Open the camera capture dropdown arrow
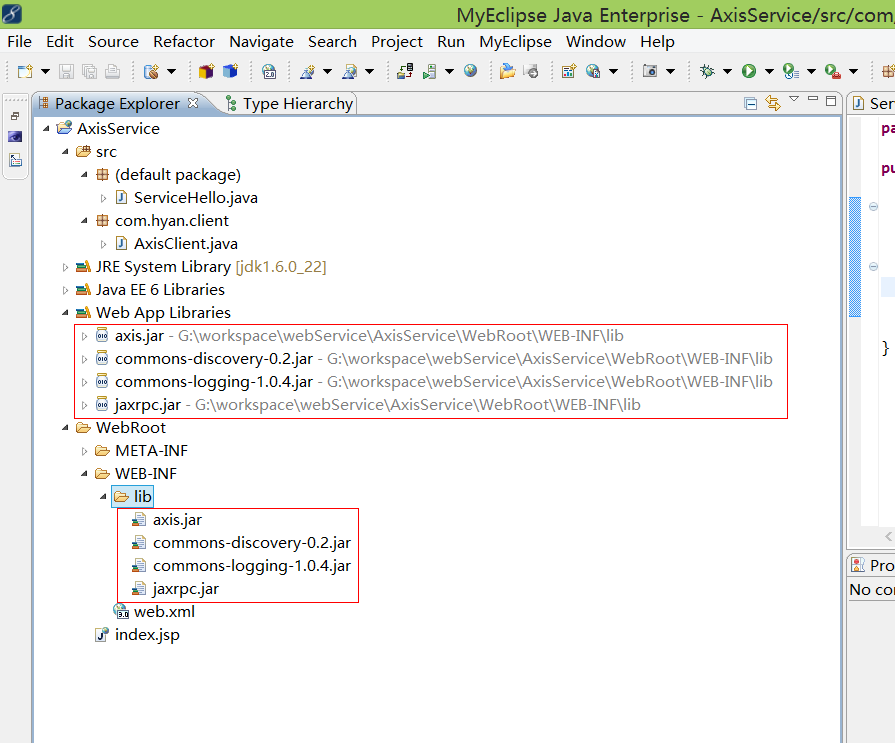Image resolution: width=895 pixels, height=743 pixels. 670,71
